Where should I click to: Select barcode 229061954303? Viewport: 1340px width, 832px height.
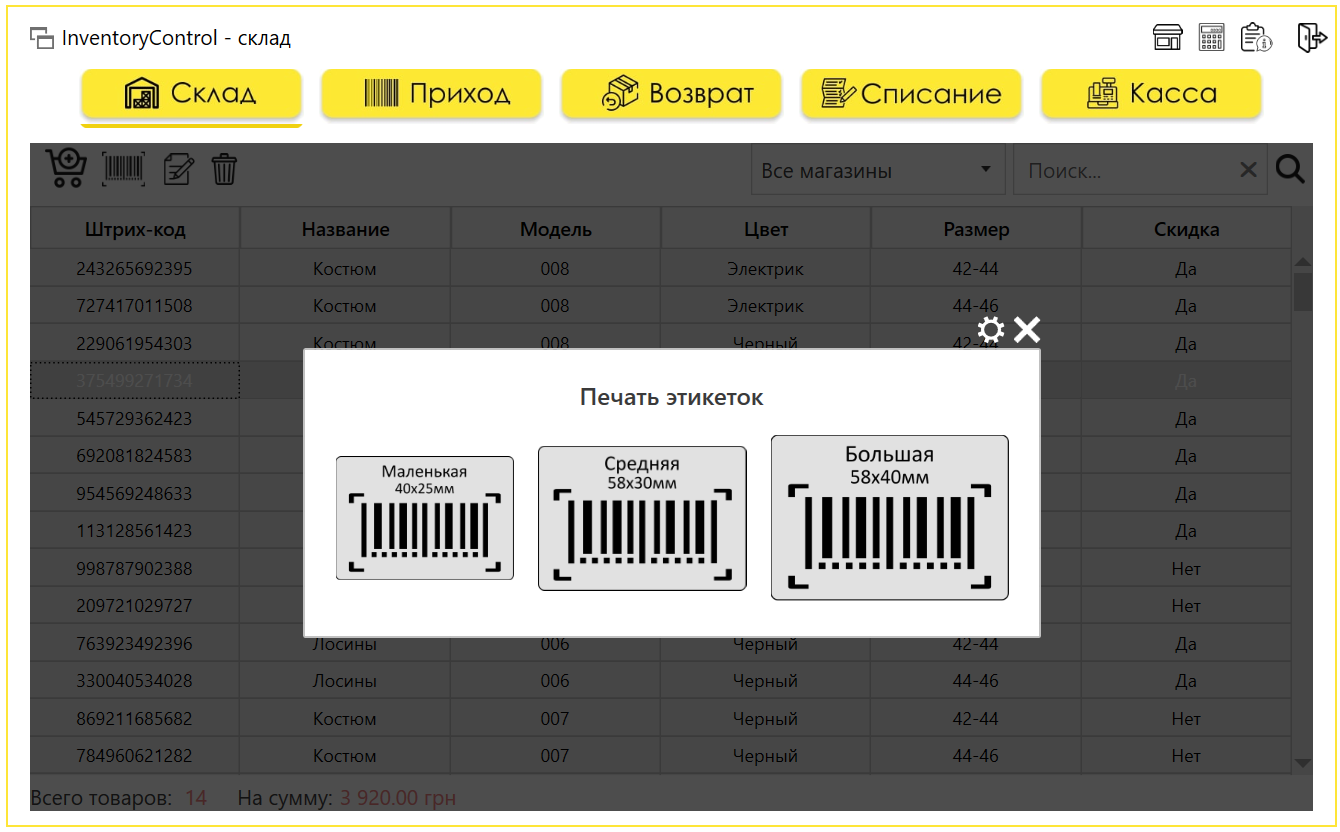135,344
